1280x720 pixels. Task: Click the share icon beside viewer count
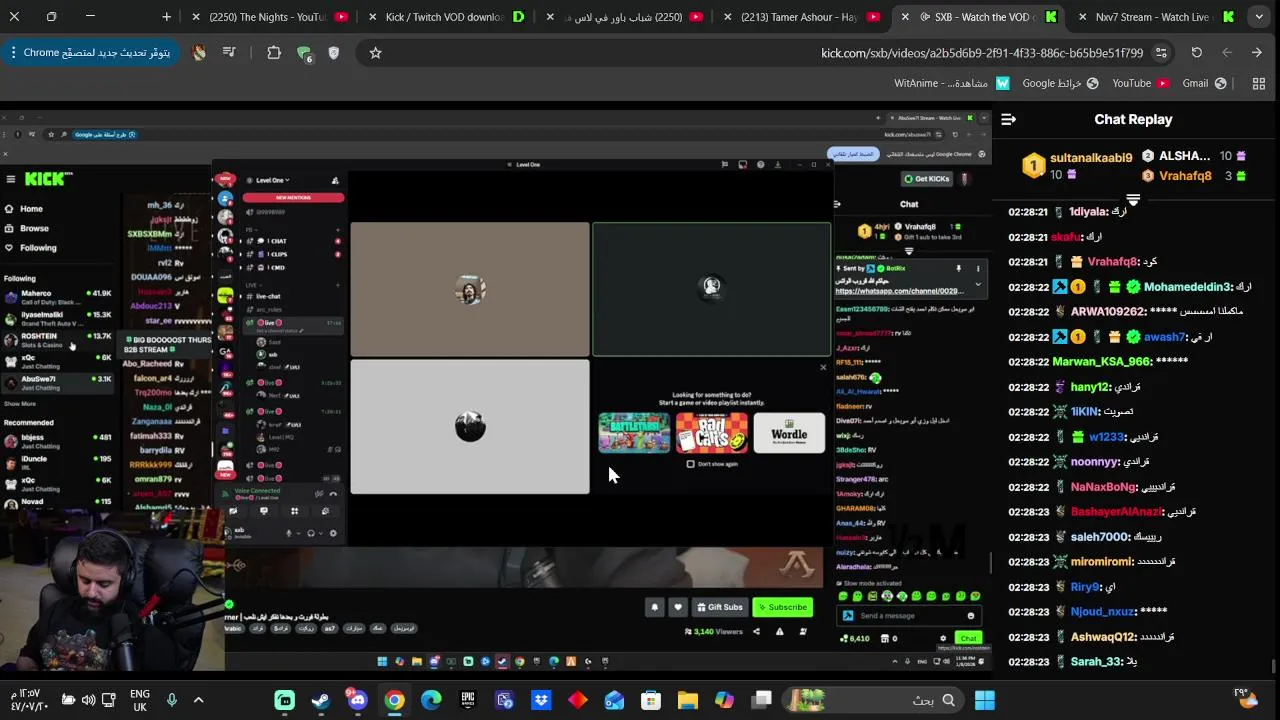[x=756, y=631]
